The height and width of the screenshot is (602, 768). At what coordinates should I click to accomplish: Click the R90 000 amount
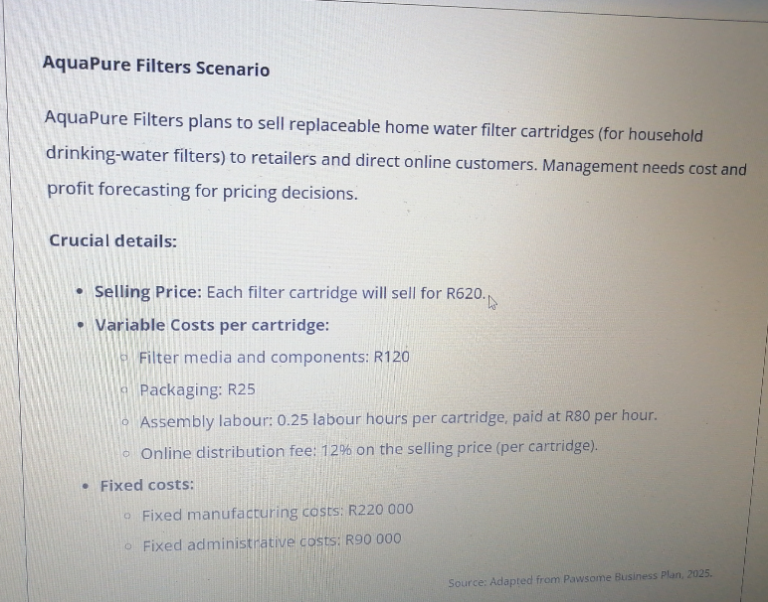click(373, 540)
